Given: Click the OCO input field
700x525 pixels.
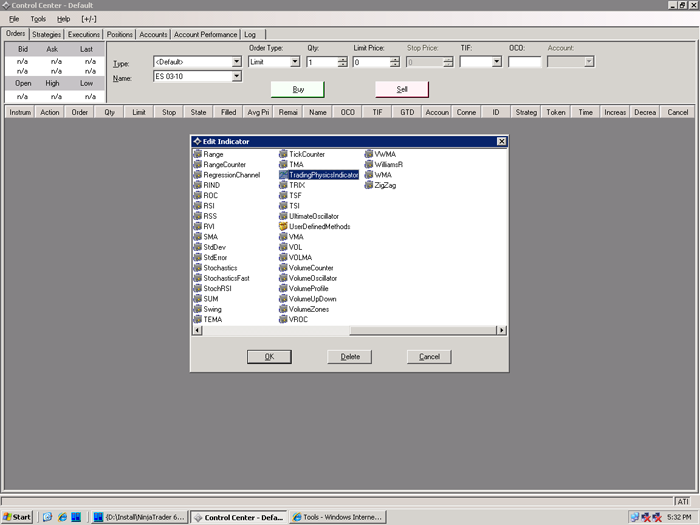Looking at the screenshot, I should [524, 62].
